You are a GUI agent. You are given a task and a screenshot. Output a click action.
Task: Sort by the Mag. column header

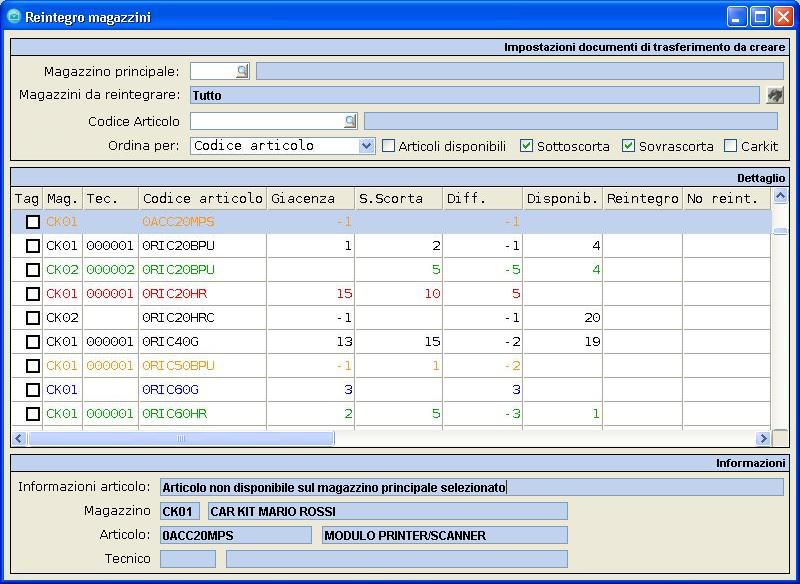[x=63, y=198]
